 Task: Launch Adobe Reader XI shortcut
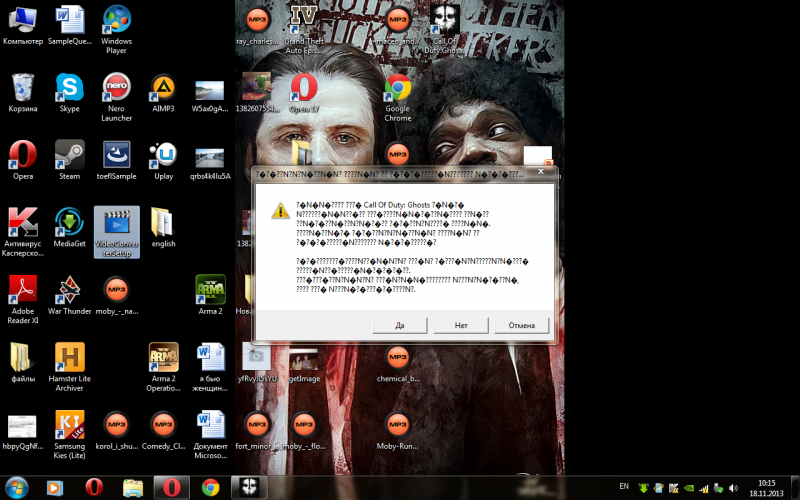click(x=22, y=299)
